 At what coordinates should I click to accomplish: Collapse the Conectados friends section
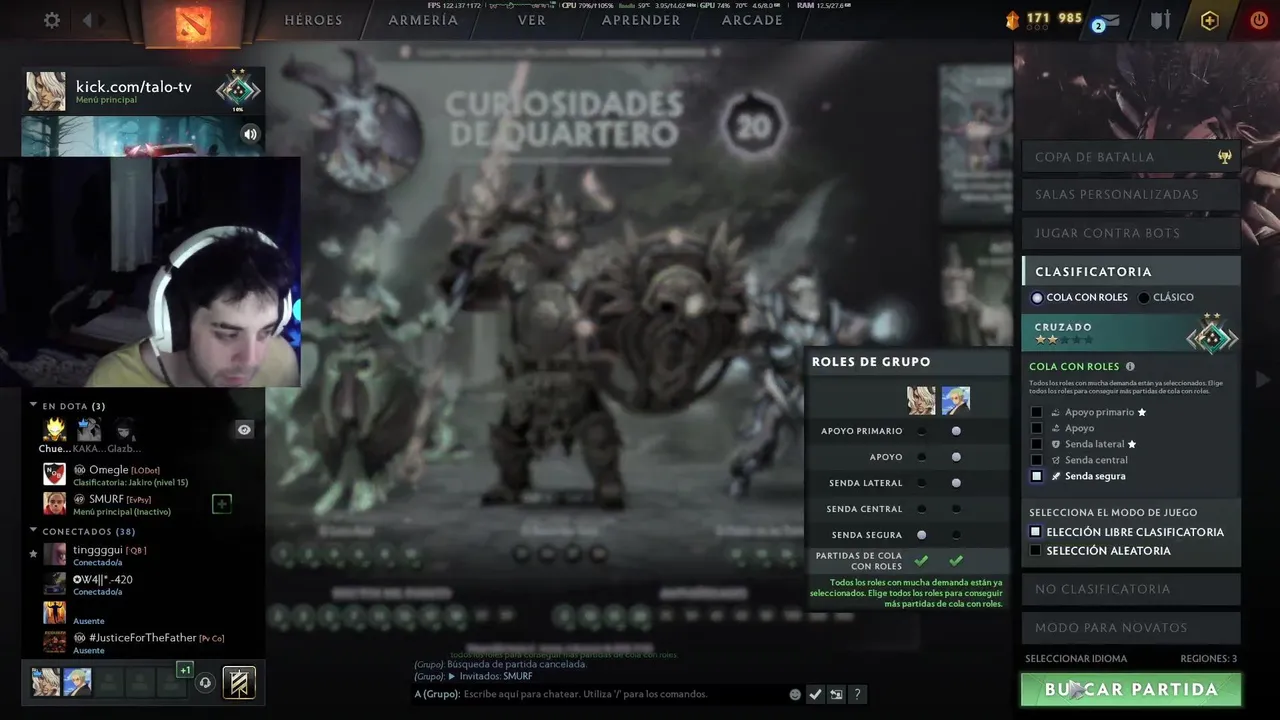click(33, 531)
